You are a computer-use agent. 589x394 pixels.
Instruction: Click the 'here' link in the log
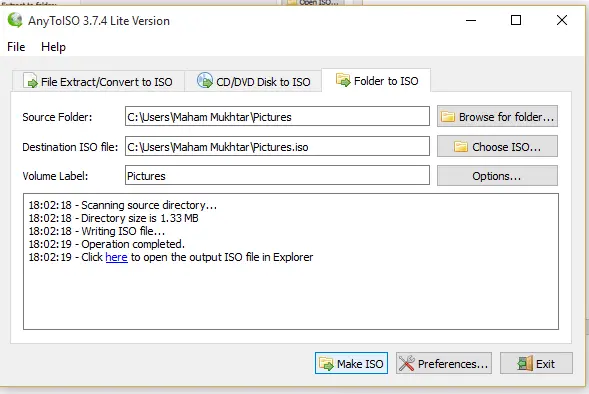coord(116,257)
